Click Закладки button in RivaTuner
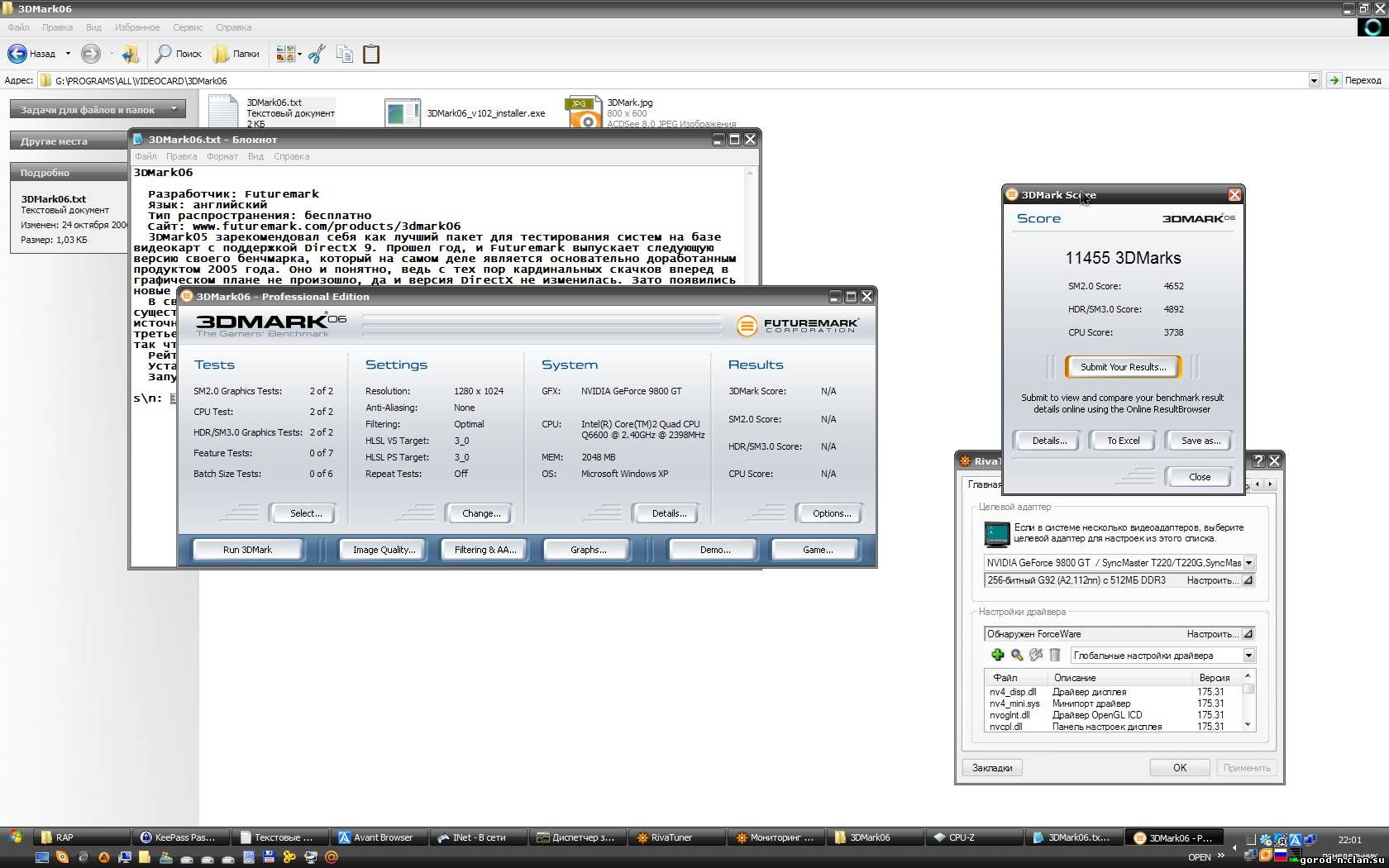Image resolution: width=1389 pixels, height=868 pixels. coord(992,768)
